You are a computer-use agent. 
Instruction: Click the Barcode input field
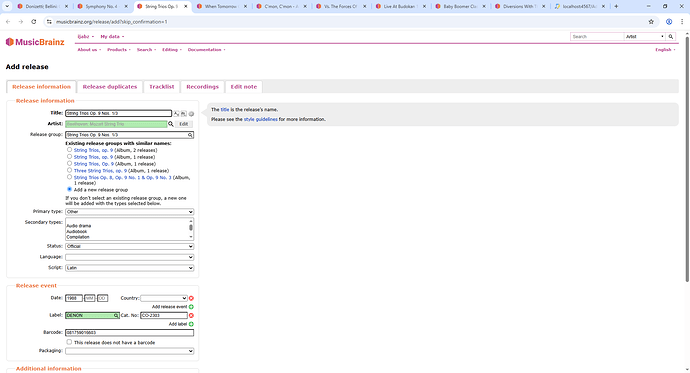[129, 333]
